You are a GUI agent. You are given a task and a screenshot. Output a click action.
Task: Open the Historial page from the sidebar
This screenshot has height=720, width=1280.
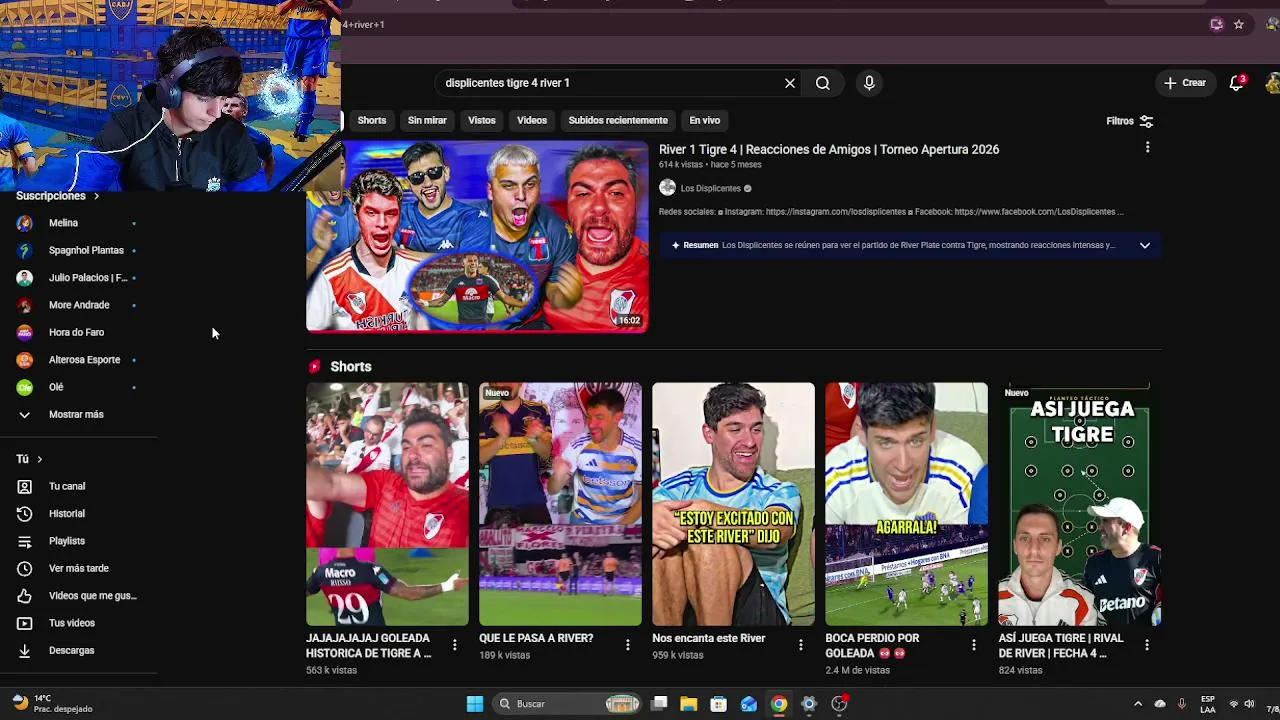pyautogui.click(x=67, y=514)
